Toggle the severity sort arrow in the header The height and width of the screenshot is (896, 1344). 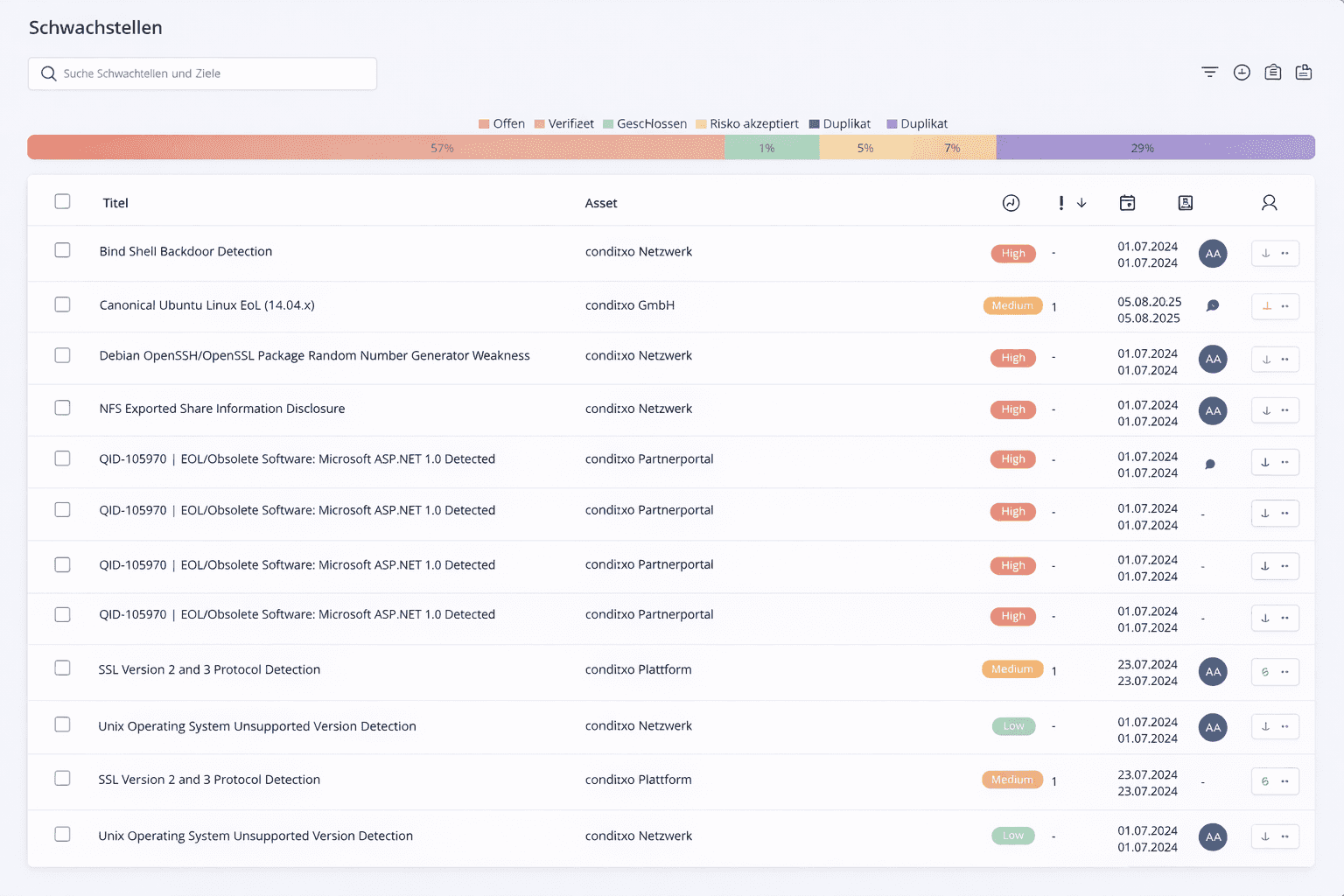click(1082, 202)
